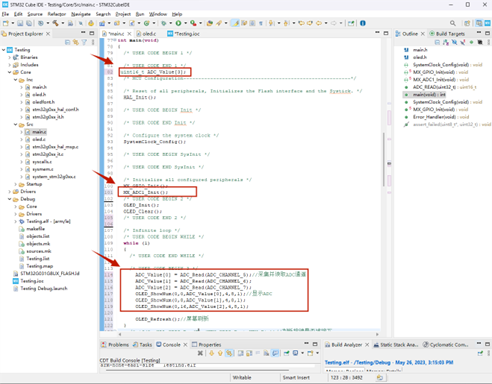Collapse the Inc folder

16,80
